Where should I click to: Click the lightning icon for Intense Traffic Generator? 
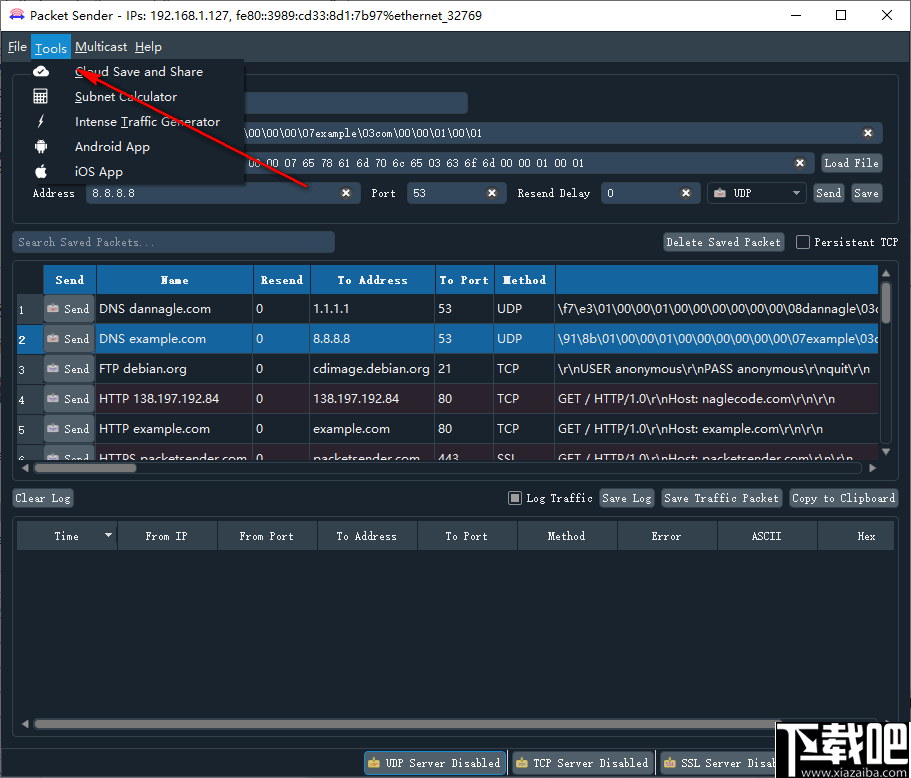pos(41,121)
